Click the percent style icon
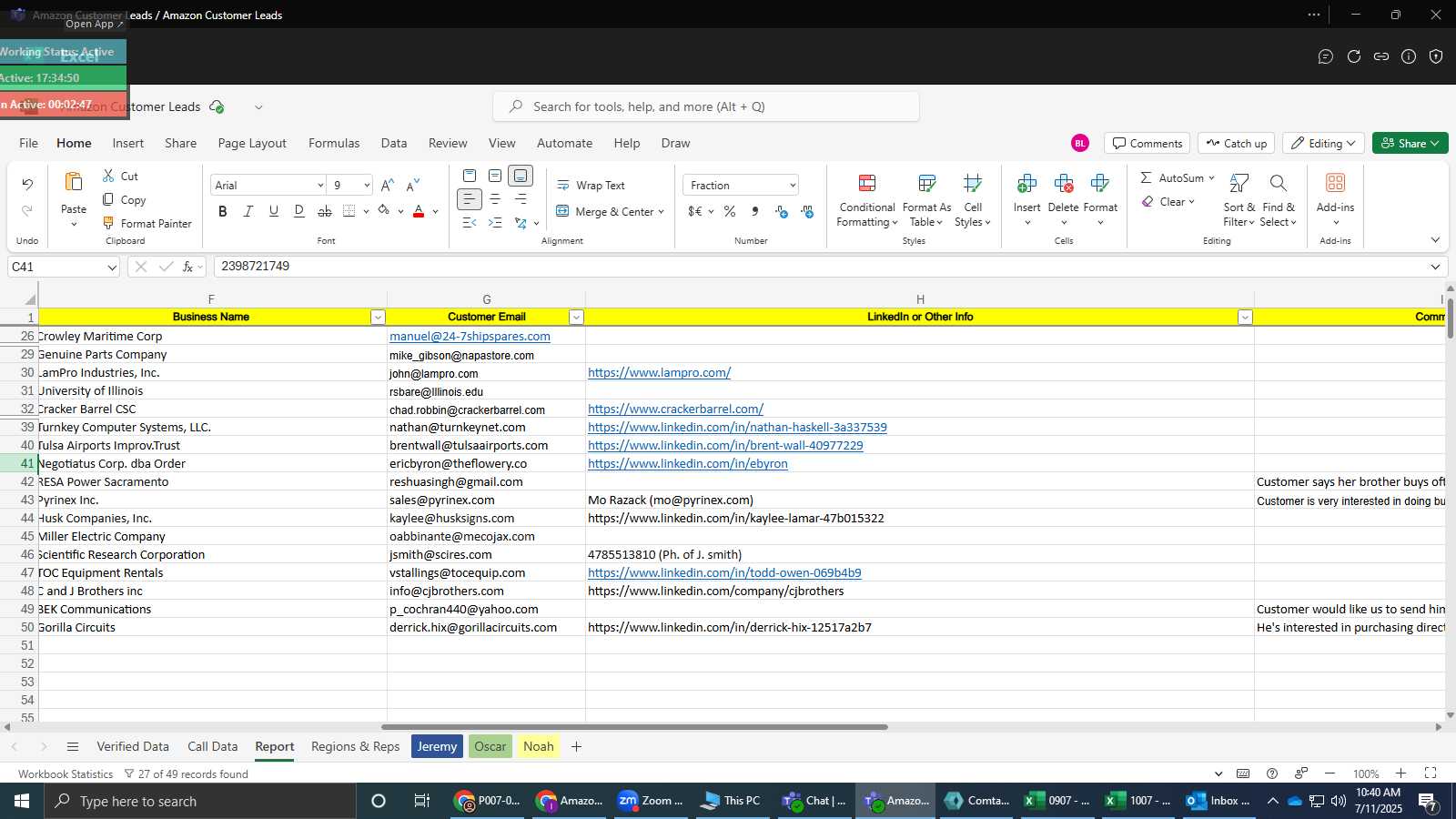The height and width of the screenshot is (819, 1456). [x=730, y=211]
